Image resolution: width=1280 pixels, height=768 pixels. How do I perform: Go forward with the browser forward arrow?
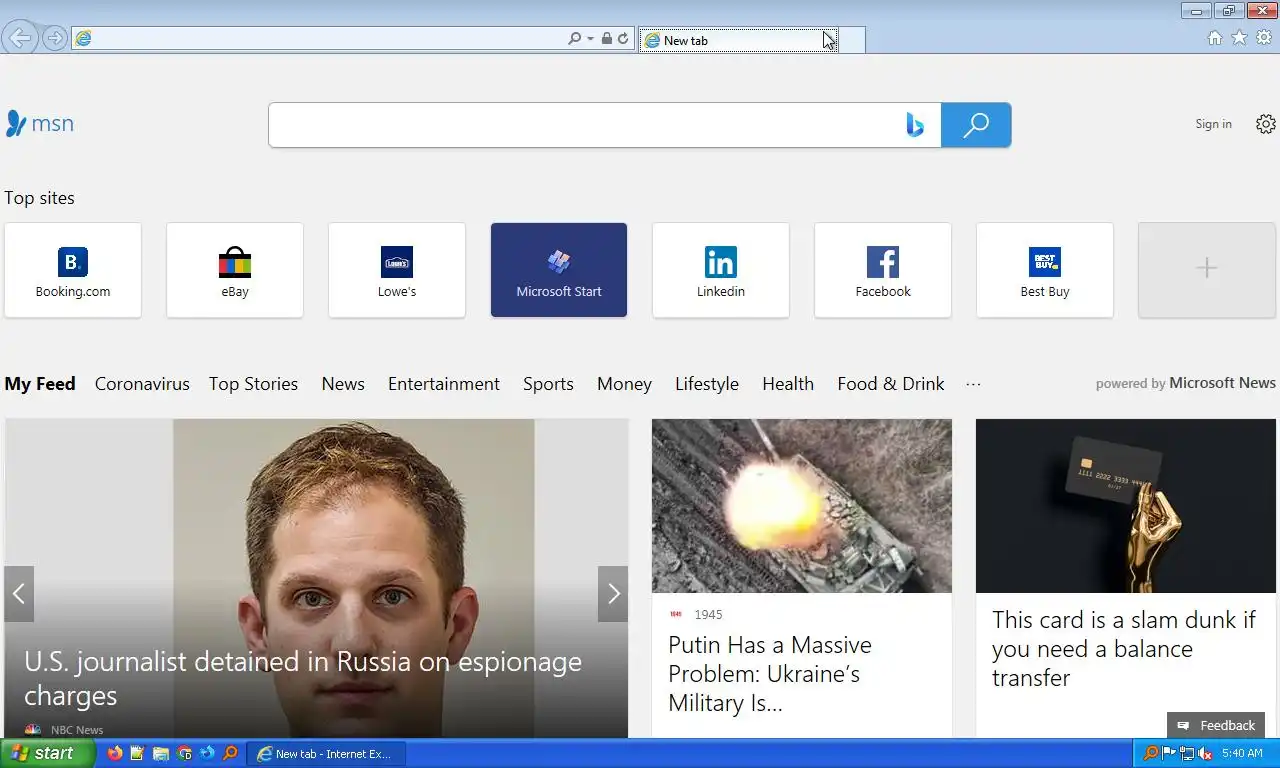[x=55, y=39]
